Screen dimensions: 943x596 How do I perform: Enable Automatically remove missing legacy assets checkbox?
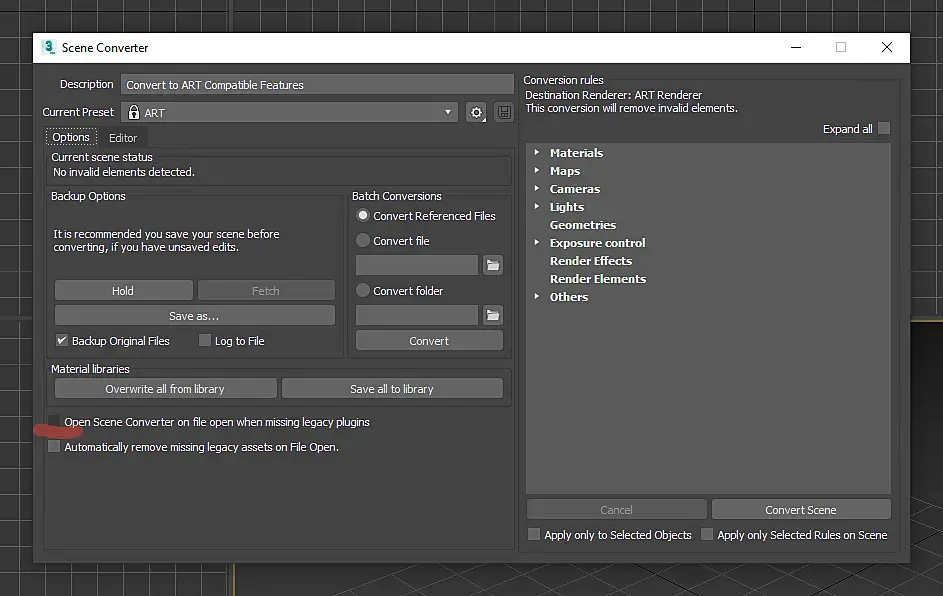[54, 446]
